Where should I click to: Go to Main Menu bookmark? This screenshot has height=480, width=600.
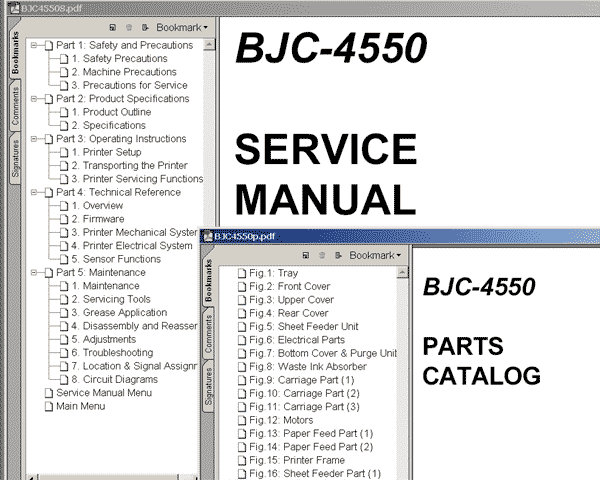(x=81, y=407)
